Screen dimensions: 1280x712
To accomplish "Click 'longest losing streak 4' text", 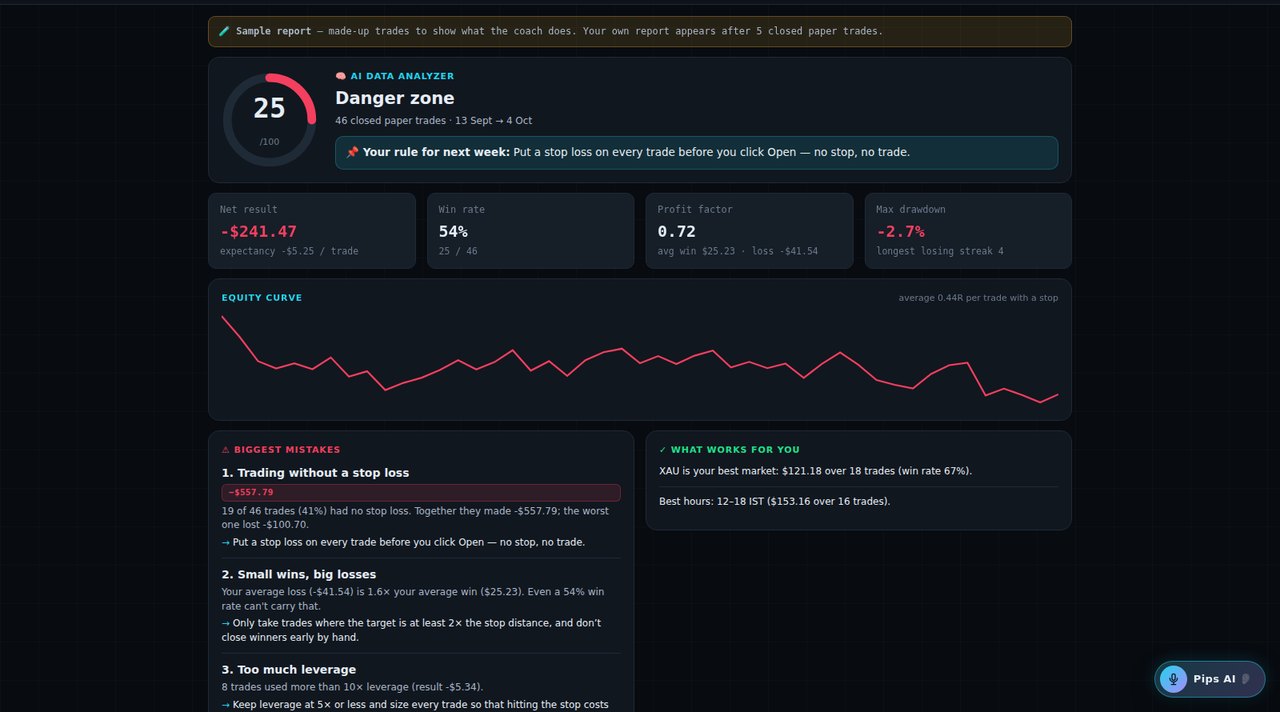I will click(x=940, y=251).
